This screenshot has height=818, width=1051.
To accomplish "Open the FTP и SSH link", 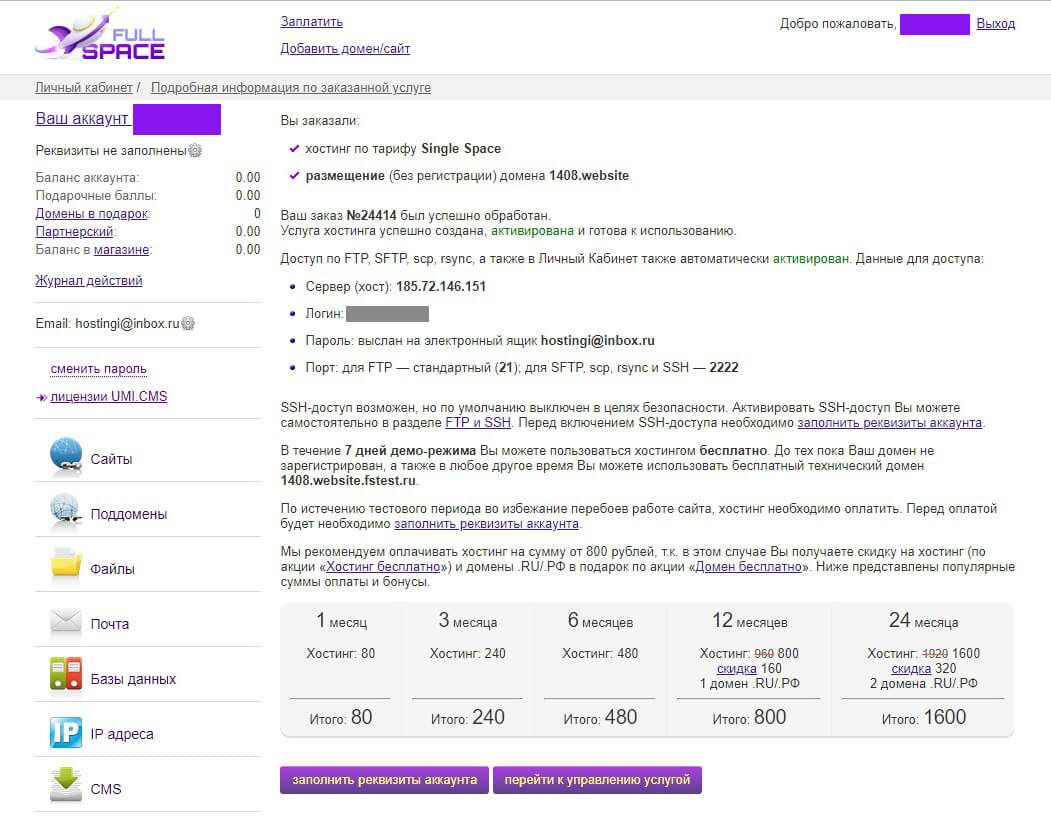I will tap(478, 422).
